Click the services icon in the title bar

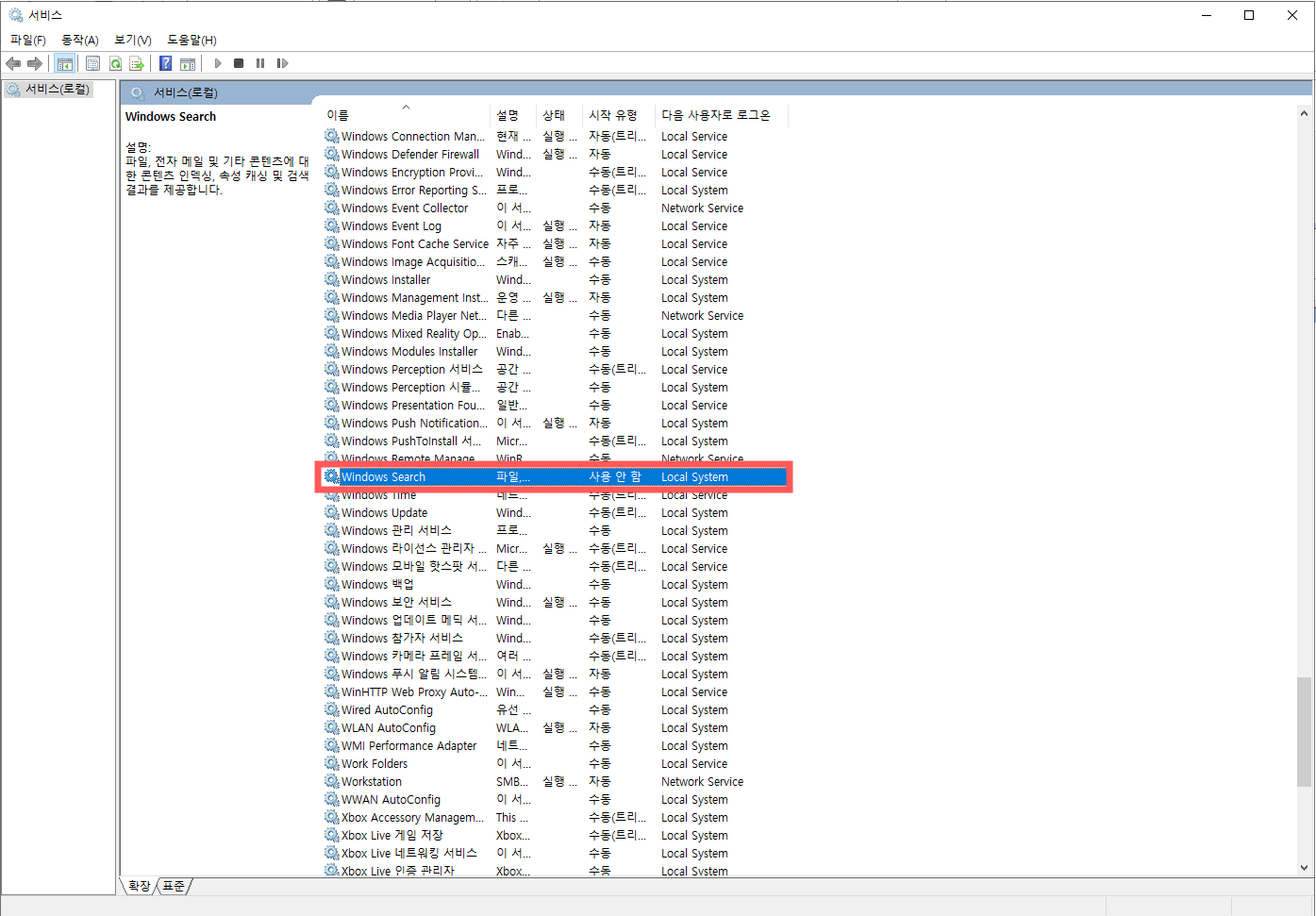tap(15, 15)
